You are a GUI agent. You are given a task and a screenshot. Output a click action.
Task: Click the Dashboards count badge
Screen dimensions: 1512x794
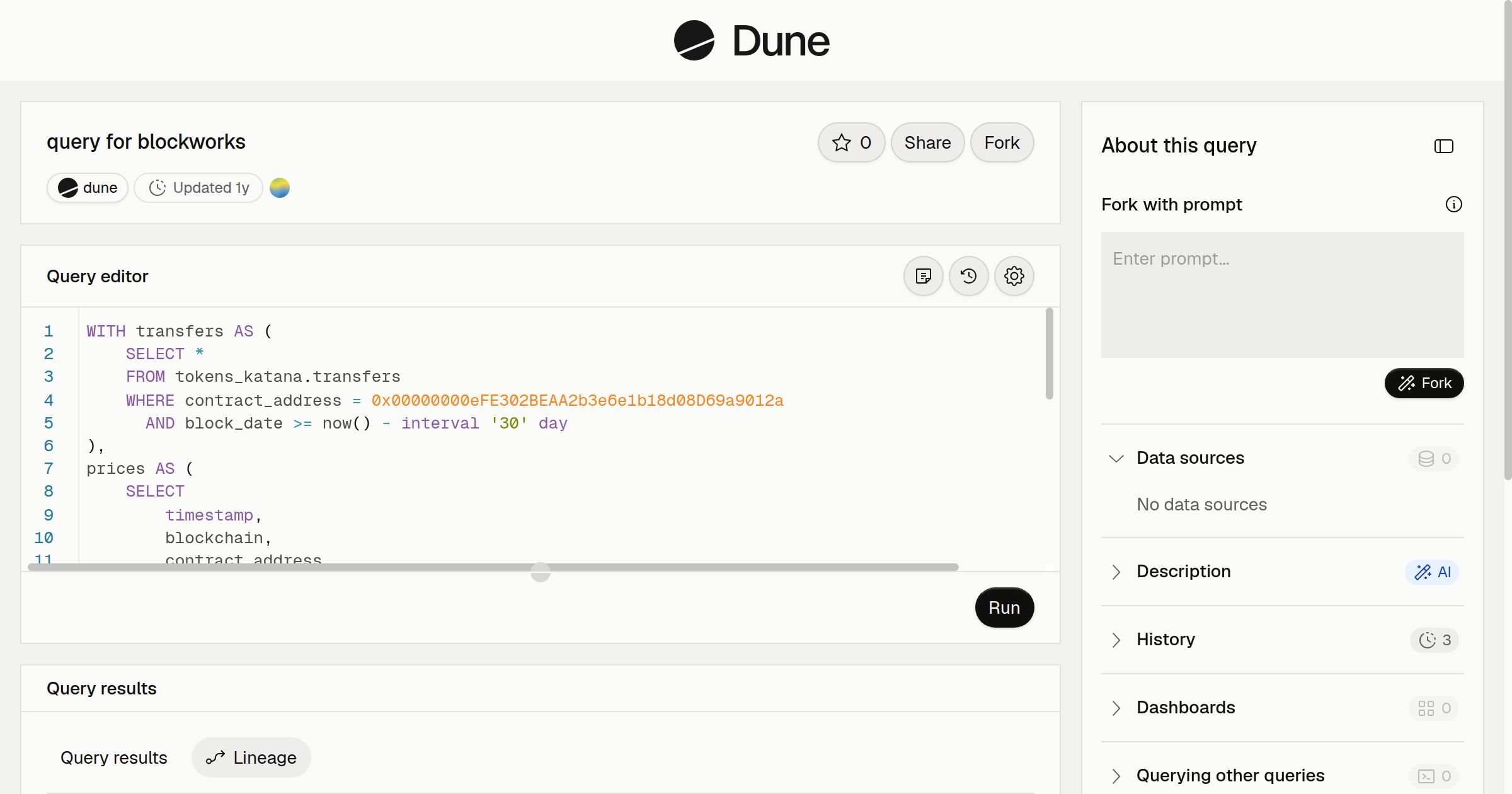1435,708
